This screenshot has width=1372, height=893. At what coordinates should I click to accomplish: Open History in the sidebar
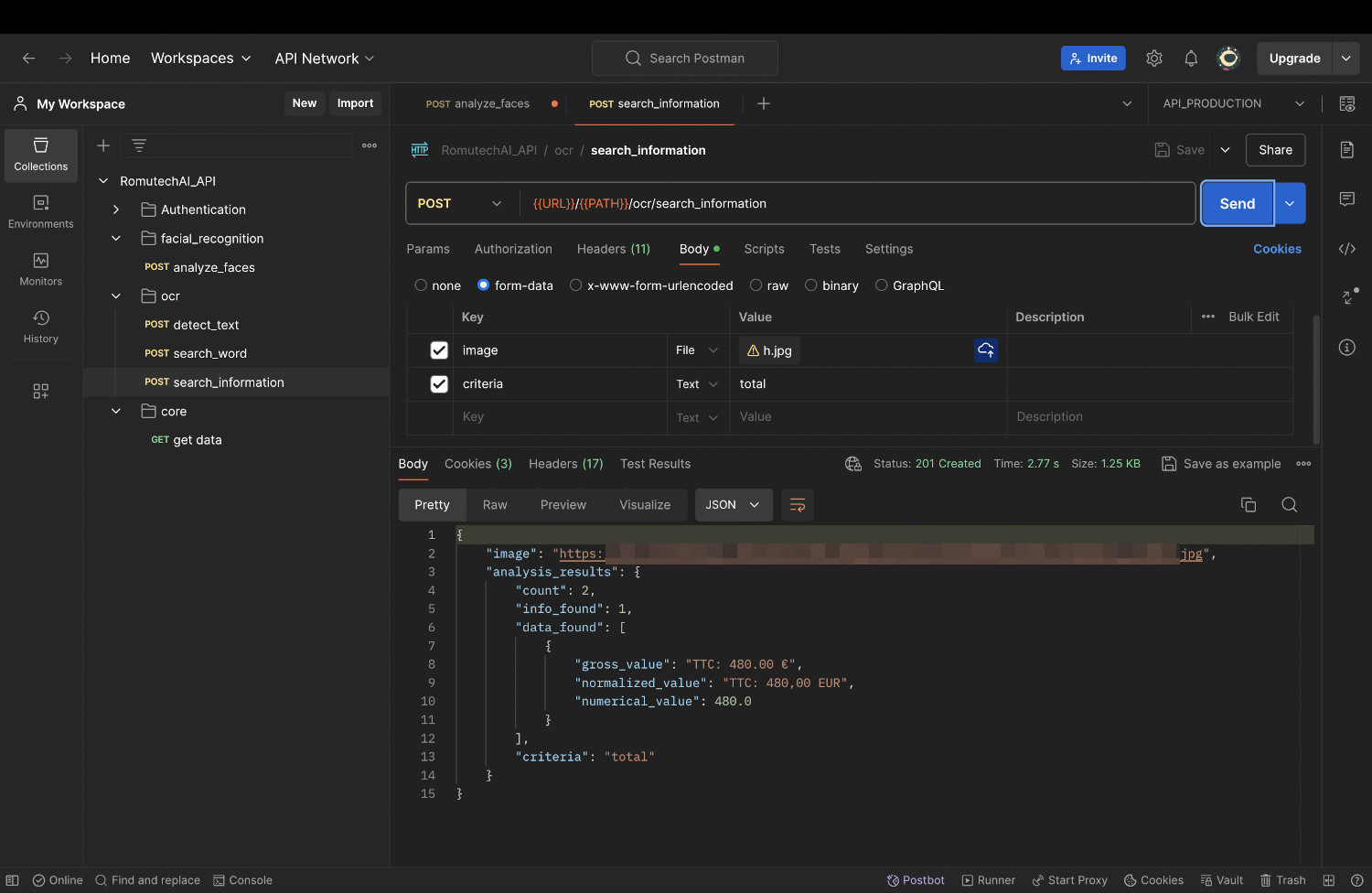coord(40,327)
